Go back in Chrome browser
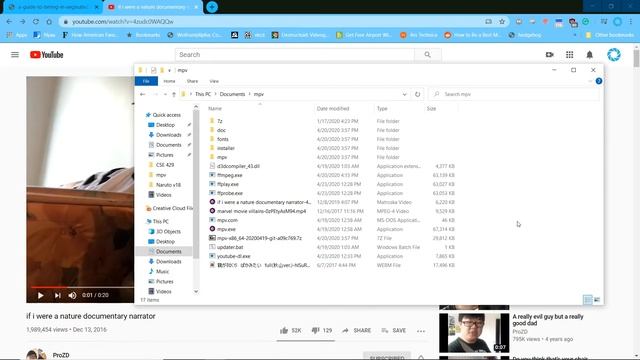Viewport: 640px width, 360px height. pos(9,22)
